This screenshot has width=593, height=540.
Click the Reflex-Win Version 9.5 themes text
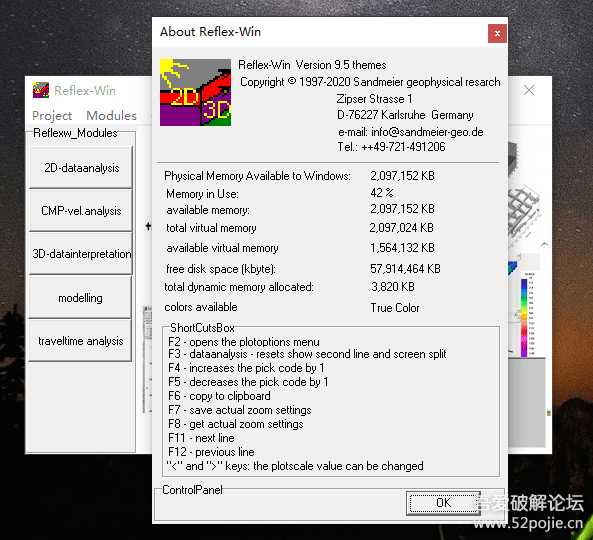(312, 65)
